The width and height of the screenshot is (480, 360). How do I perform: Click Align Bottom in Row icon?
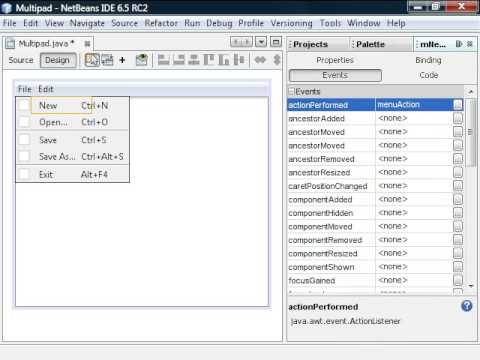pos(224,60)
